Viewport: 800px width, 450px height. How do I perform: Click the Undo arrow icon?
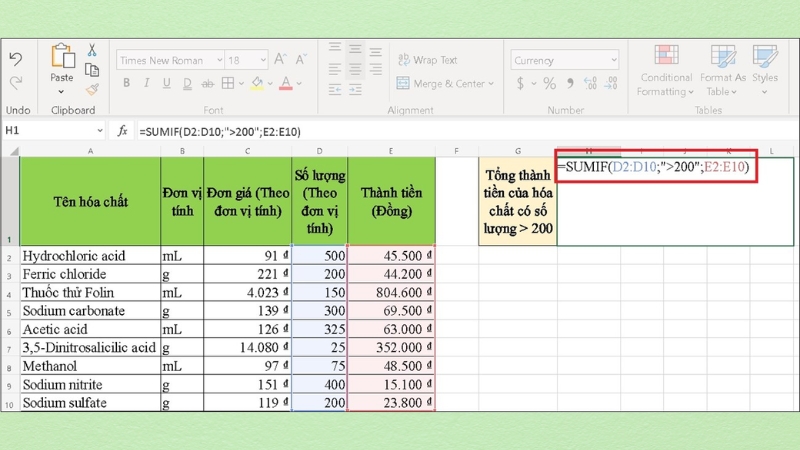coord(15,60)
